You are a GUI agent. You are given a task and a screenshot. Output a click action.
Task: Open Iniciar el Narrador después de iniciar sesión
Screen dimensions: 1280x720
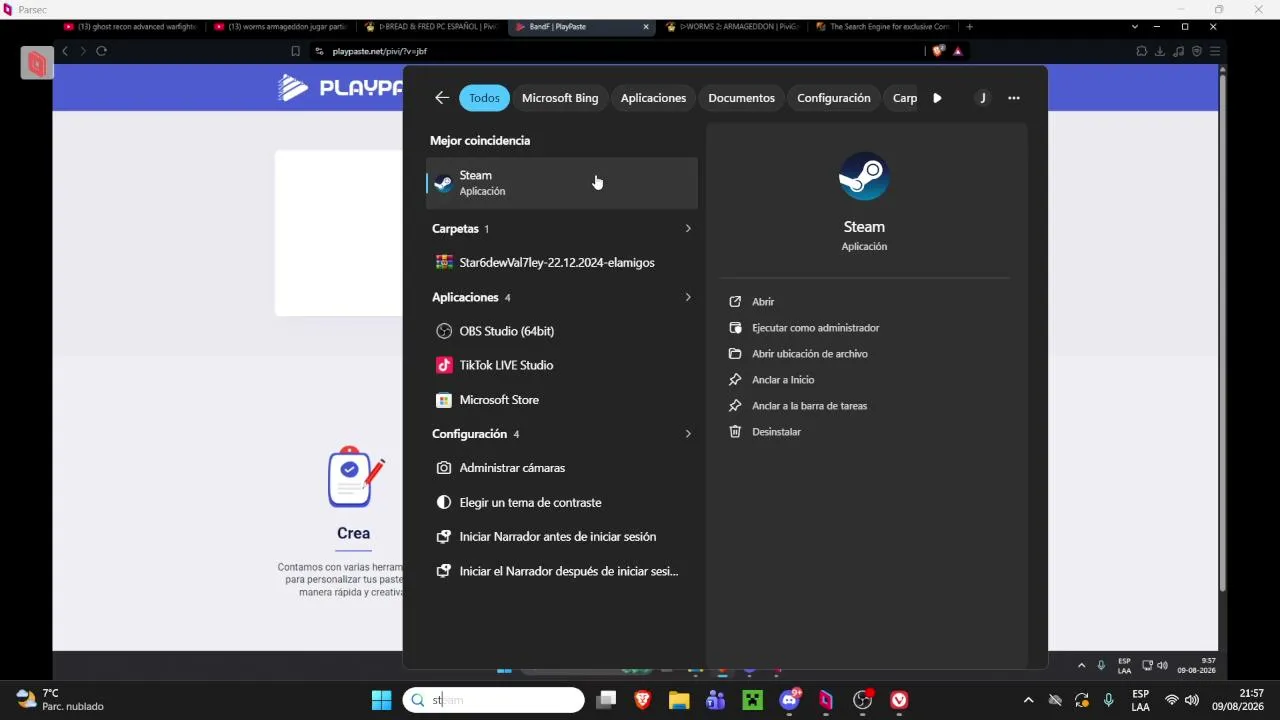point(561,571)
